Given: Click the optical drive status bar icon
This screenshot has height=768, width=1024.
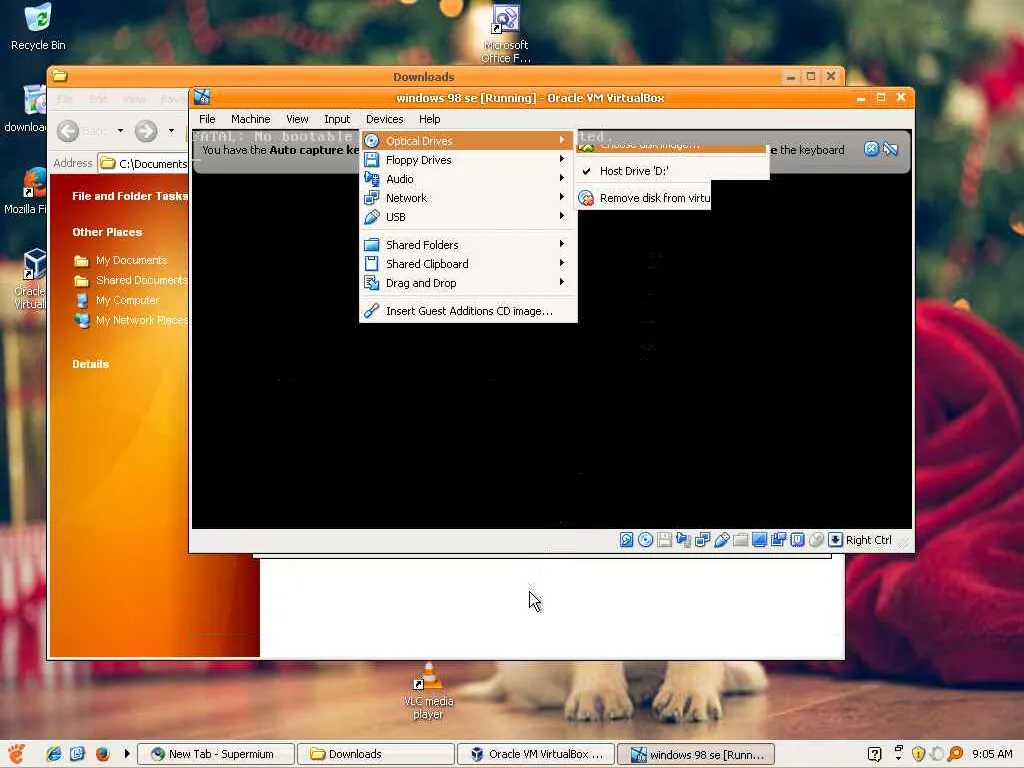Looking at the screenshot, I should (645, 539).
